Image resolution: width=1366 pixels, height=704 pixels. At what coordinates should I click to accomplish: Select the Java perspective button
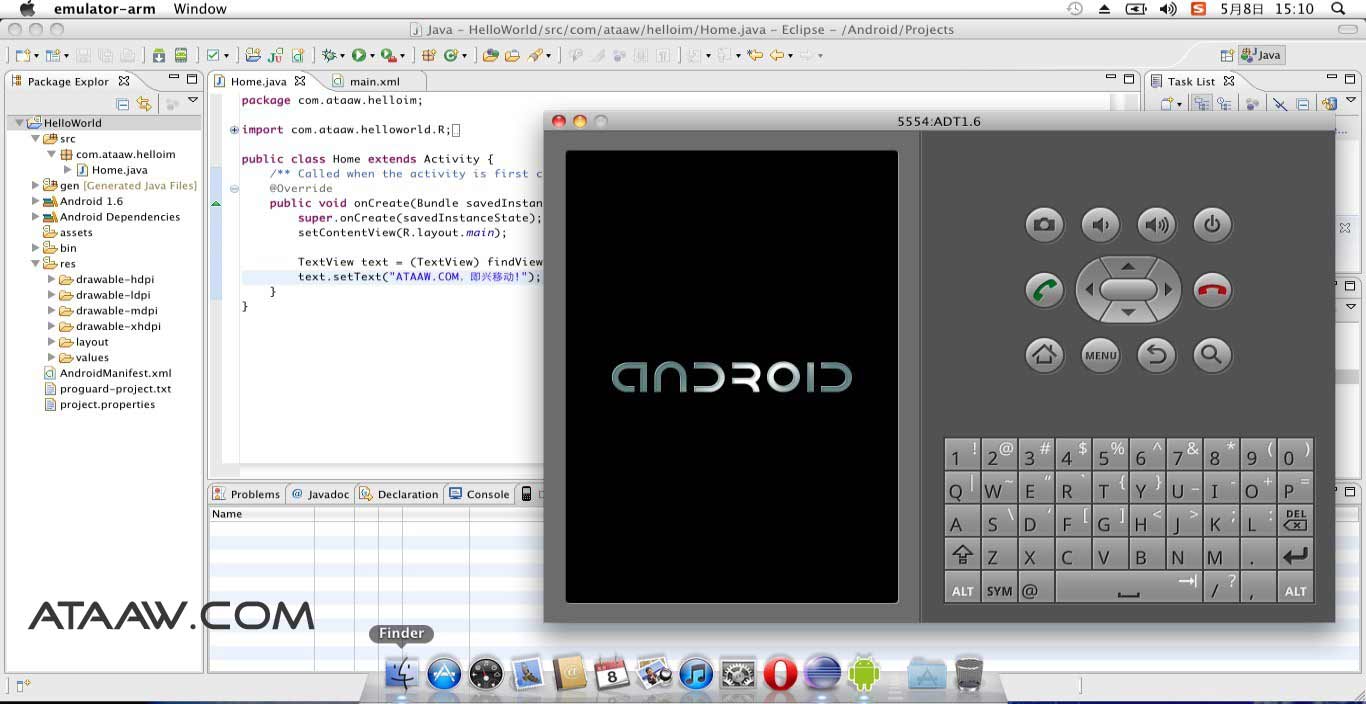(x=1261, y=55)
